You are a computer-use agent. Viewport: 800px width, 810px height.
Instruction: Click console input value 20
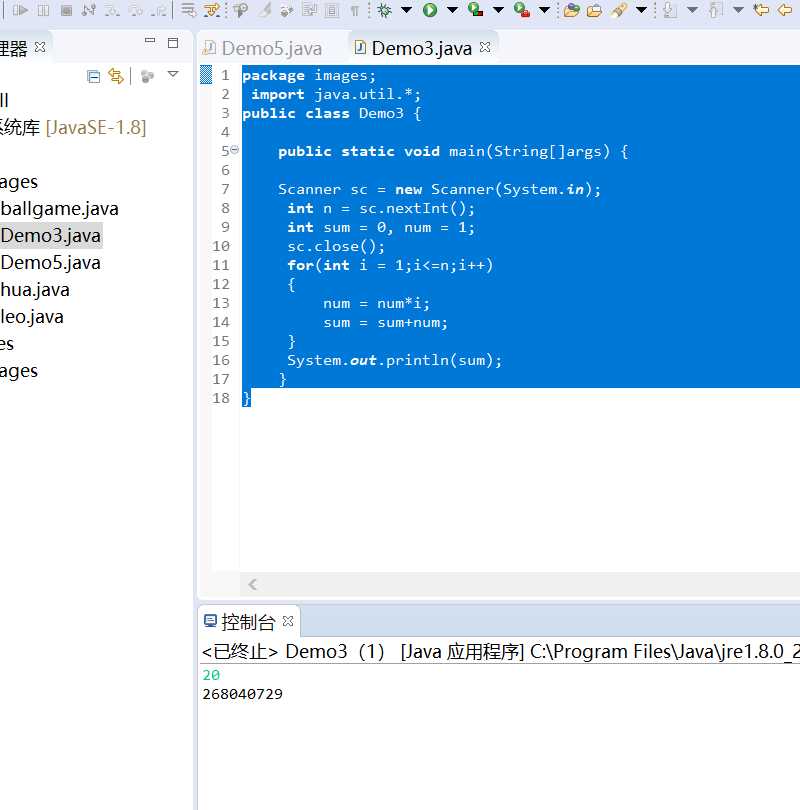pyautogui.click(x=211, y=675)
